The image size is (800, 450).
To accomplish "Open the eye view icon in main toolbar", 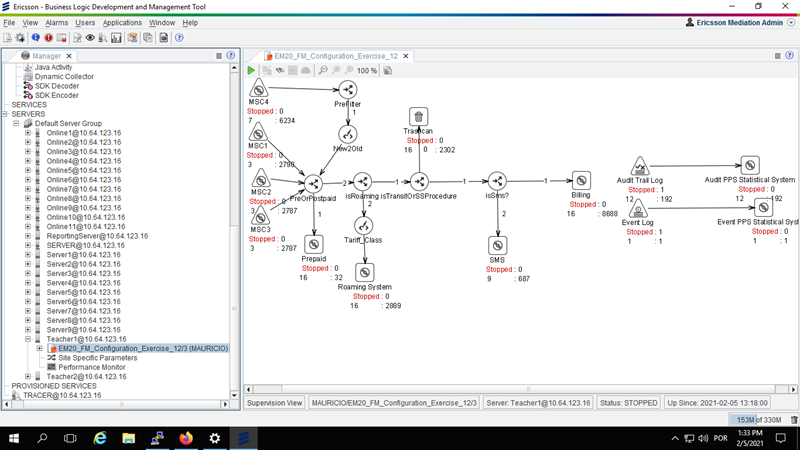I will point(90,38).
